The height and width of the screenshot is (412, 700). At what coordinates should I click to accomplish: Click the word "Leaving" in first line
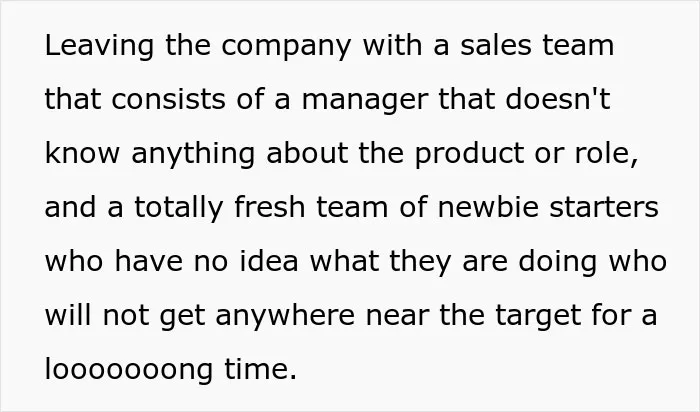tap(99, 46)
